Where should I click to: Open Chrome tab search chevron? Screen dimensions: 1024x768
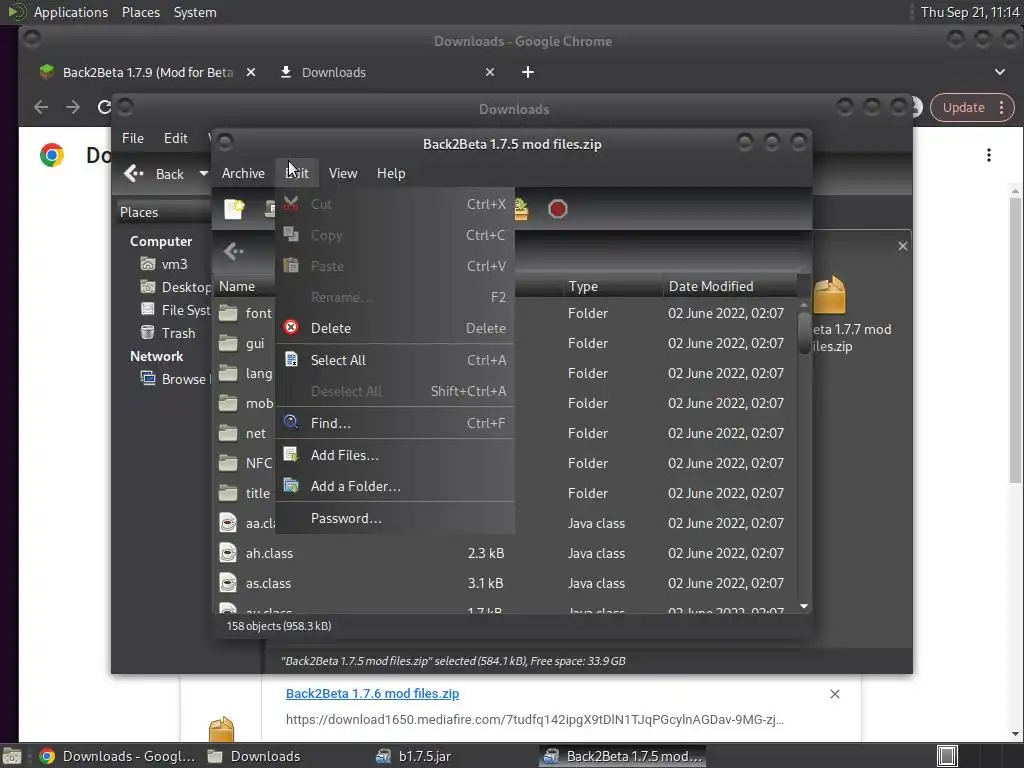click(x=999, y=72)
